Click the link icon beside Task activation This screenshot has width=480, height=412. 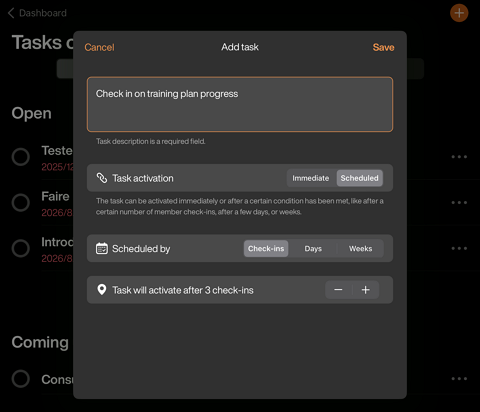click(102, 178)
